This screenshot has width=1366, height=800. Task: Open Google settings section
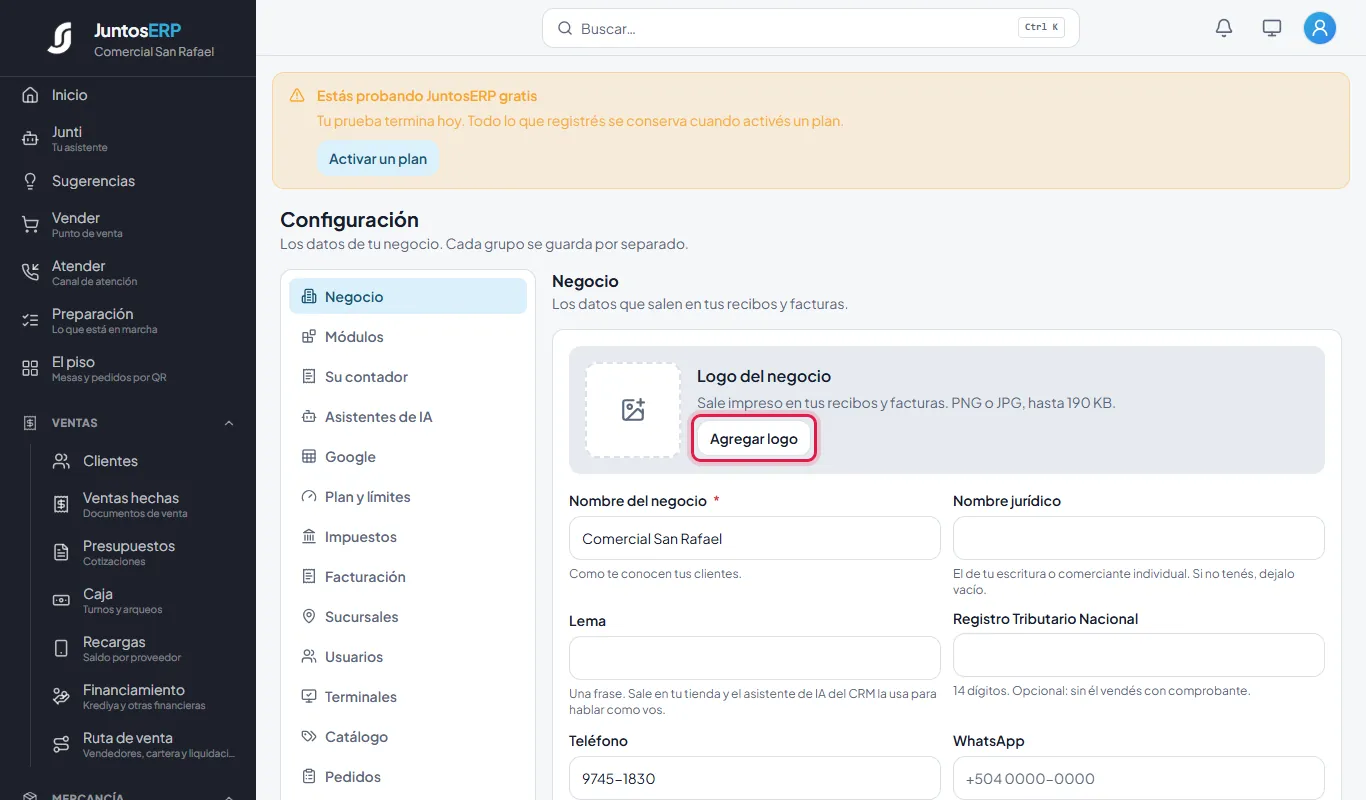click(408, 457)
